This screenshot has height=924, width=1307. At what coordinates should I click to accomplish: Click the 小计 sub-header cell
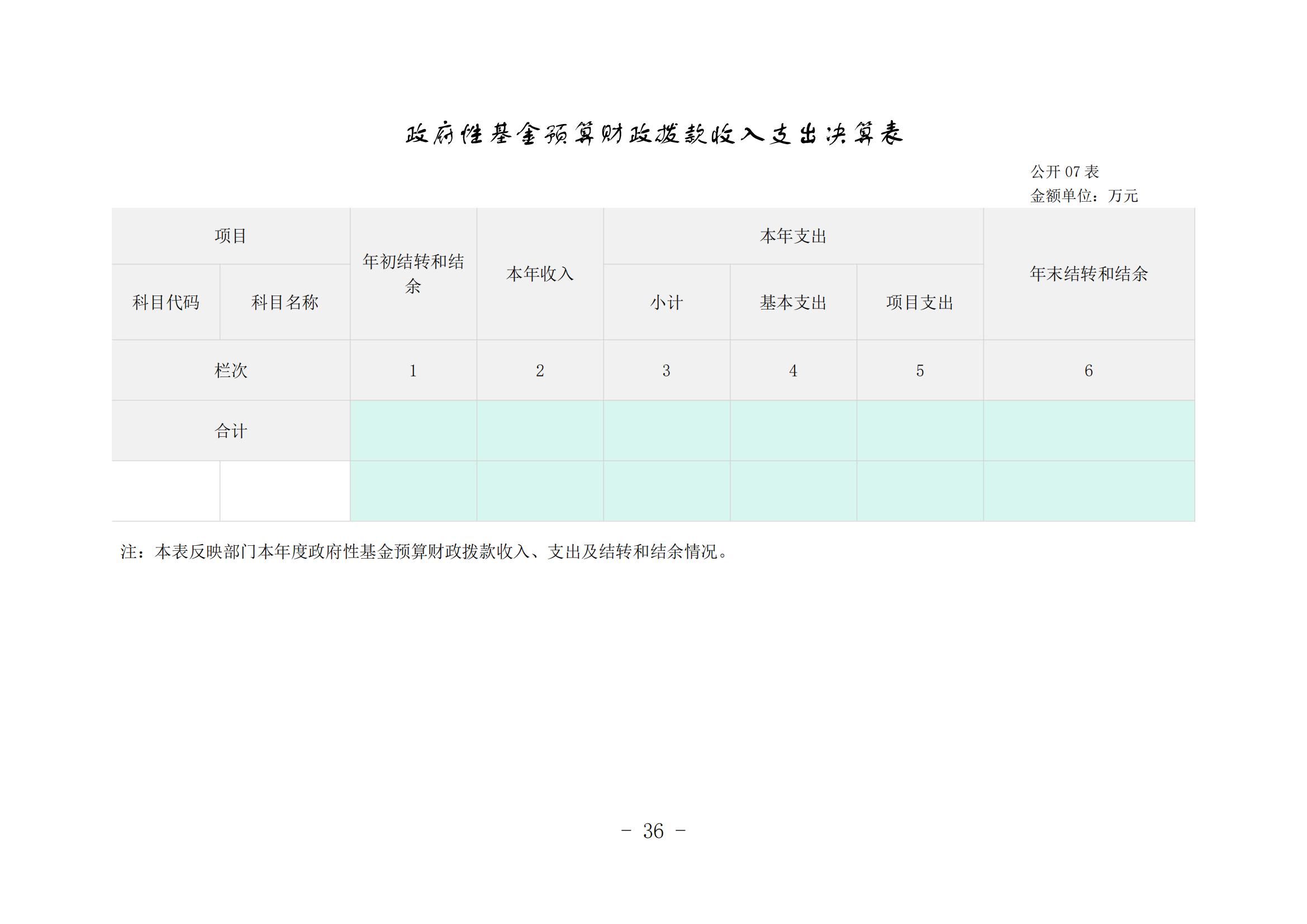tap(667, 302)
